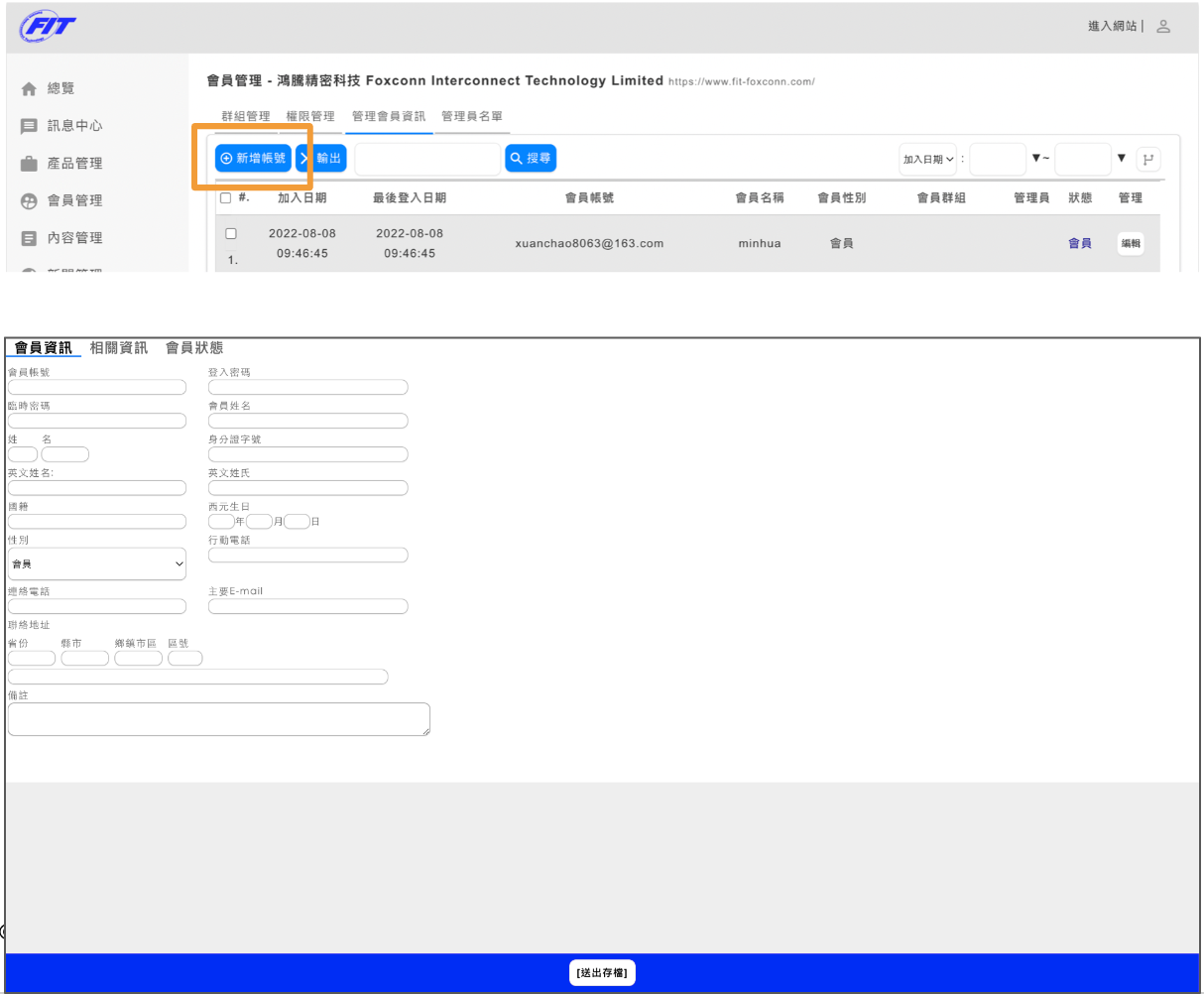Focus the search keyword field beside 輸出
1204x994 pixels.
point(427,160)
